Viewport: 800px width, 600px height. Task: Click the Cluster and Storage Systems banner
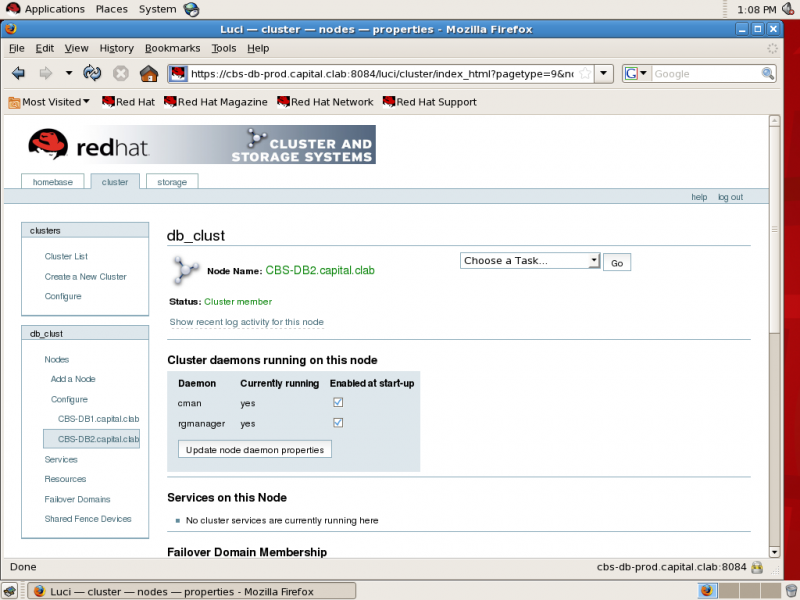(x=302, y=145)
